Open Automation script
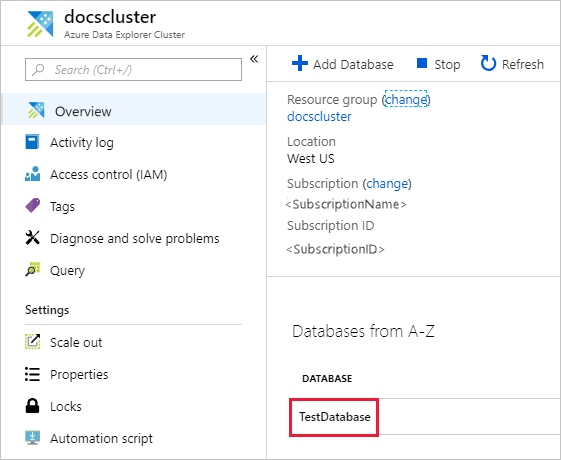This screenshot has height=460, width=561. pos(101,438)
